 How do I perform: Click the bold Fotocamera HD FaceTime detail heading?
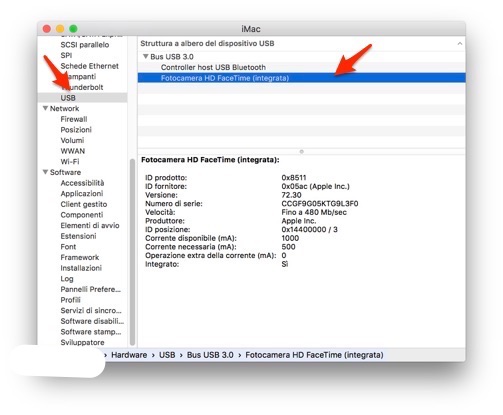click(210, 160)
